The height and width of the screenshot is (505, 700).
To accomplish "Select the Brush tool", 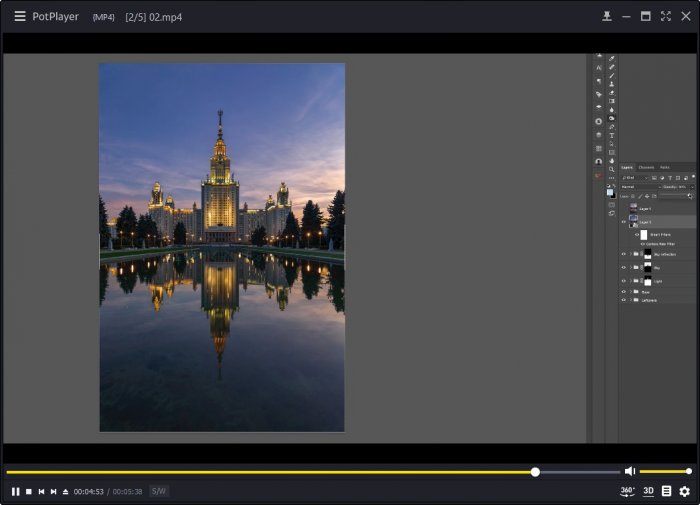I will (x=612, y=75).
